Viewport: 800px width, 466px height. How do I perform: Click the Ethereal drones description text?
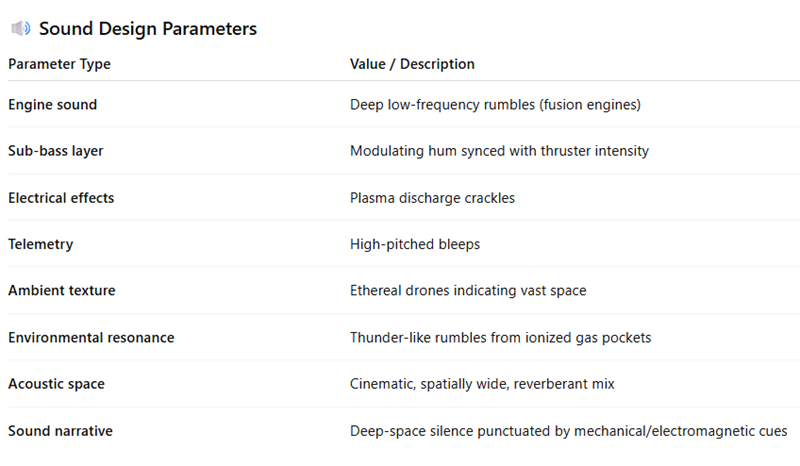point(468,291)
